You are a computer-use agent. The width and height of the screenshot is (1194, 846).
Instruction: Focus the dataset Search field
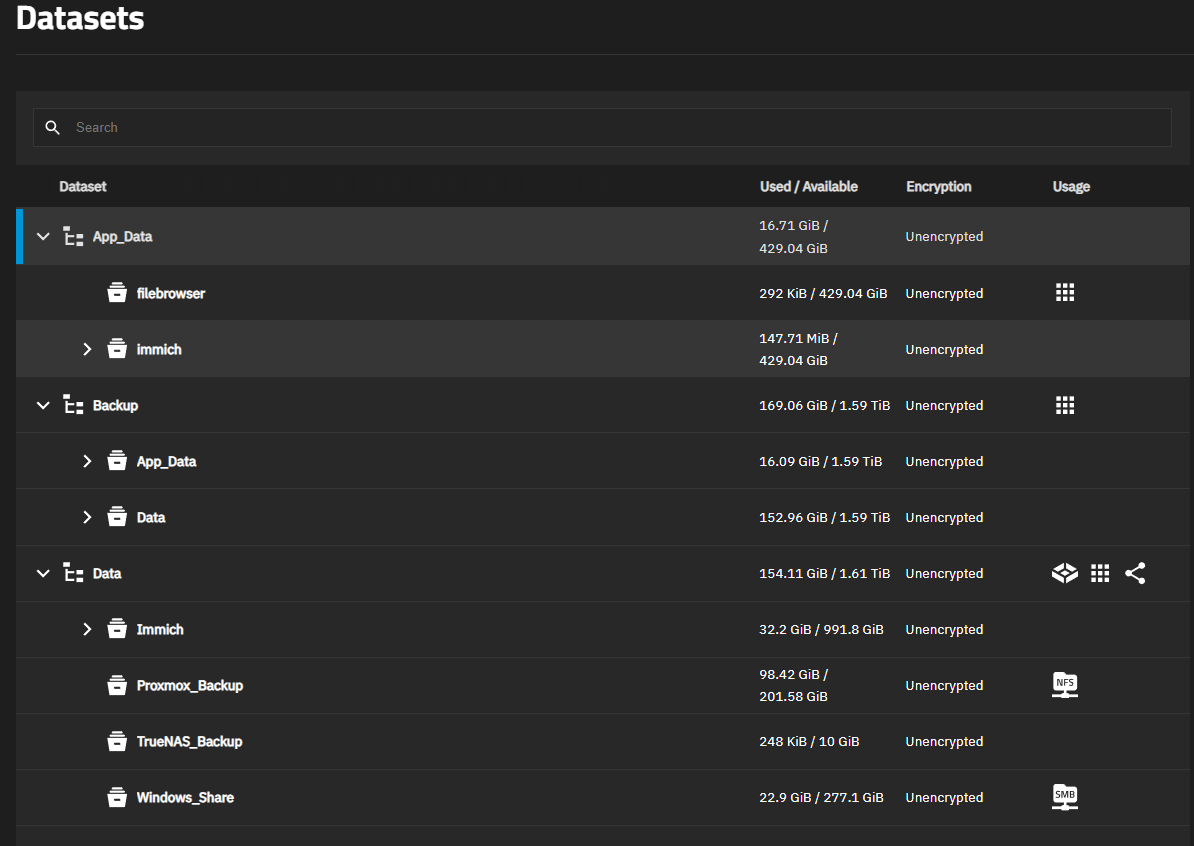click(602, 127)
